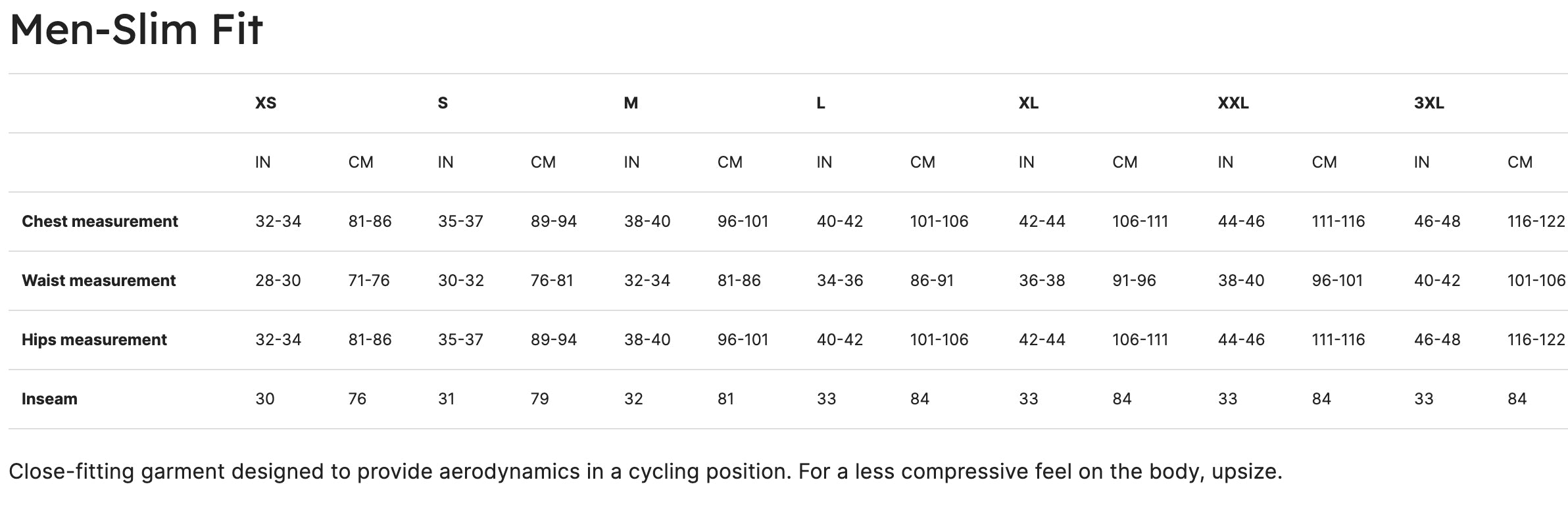This screenshot has height=505, width=1568.
Task: Click the XS inseam value 30
Action: tap(265, 399)
